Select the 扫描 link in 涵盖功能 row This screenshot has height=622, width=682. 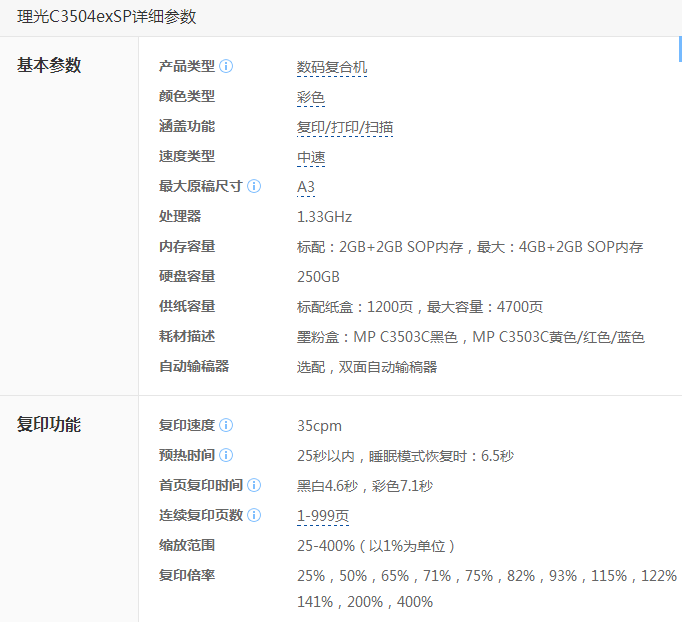[x=379, y=127]
